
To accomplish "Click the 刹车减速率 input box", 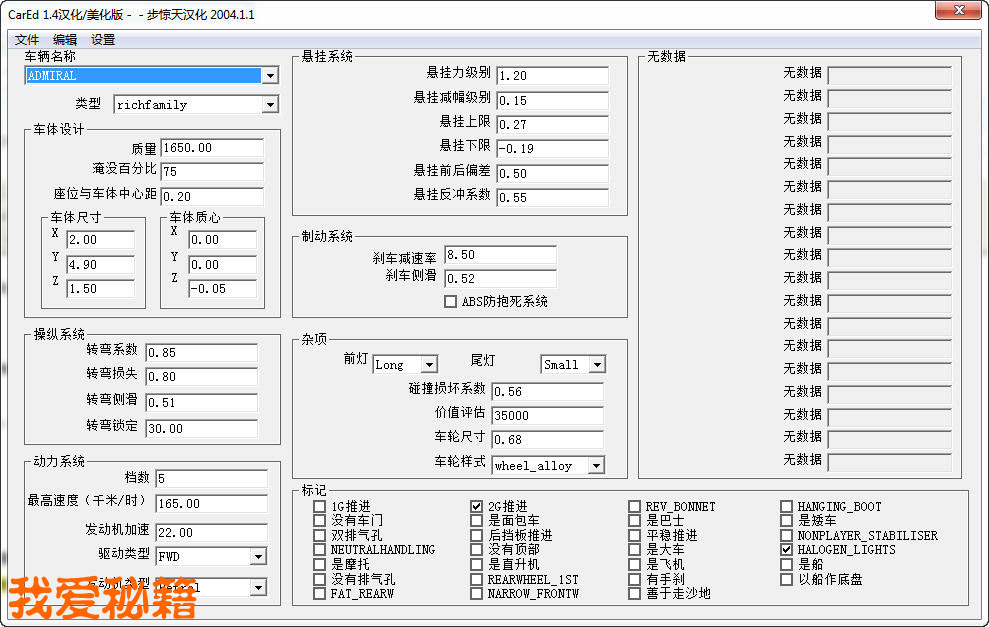I will tap(499, 255).
